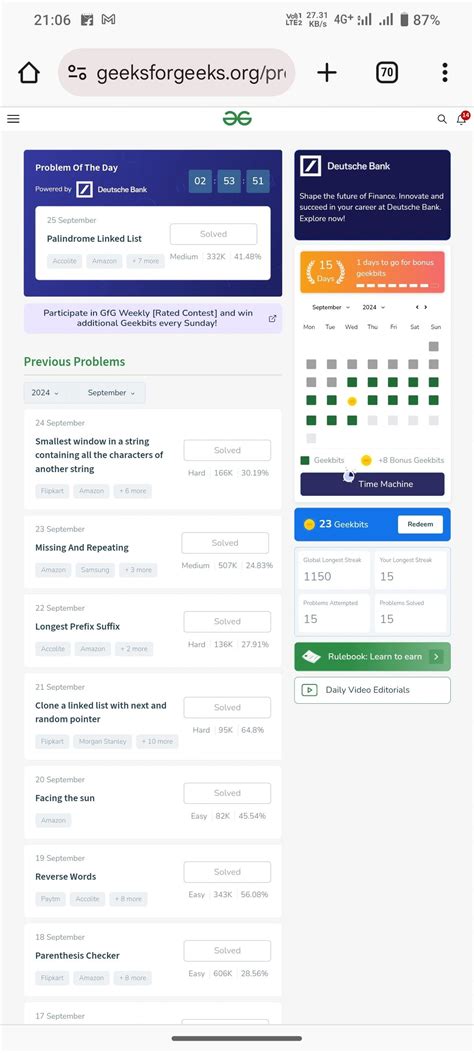Select the yellow bonus day in calendar
Viewport: 474px width, 1053px height.
[x=351, y=401]
